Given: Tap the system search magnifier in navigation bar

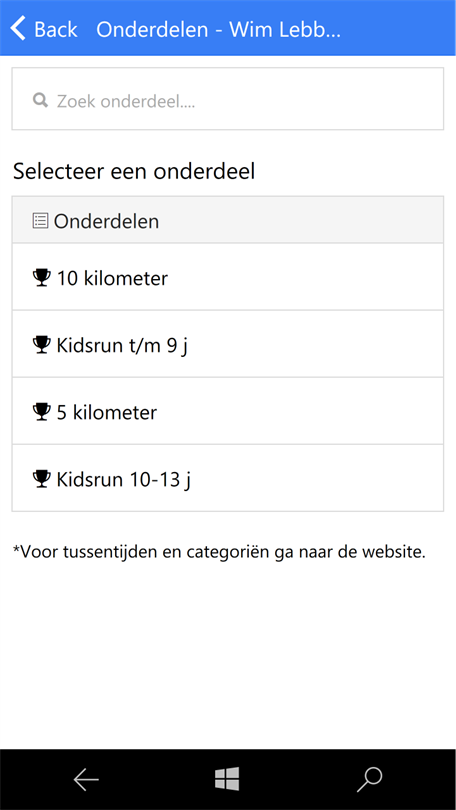Looking at the screenshot, I should click(x=369, y=780).
